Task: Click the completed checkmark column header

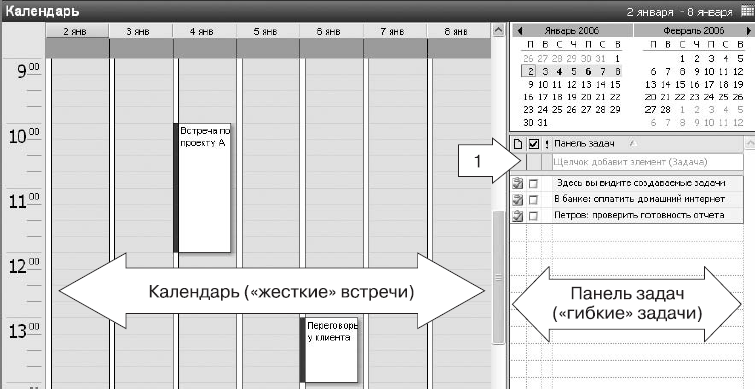Action: (534, 143)
